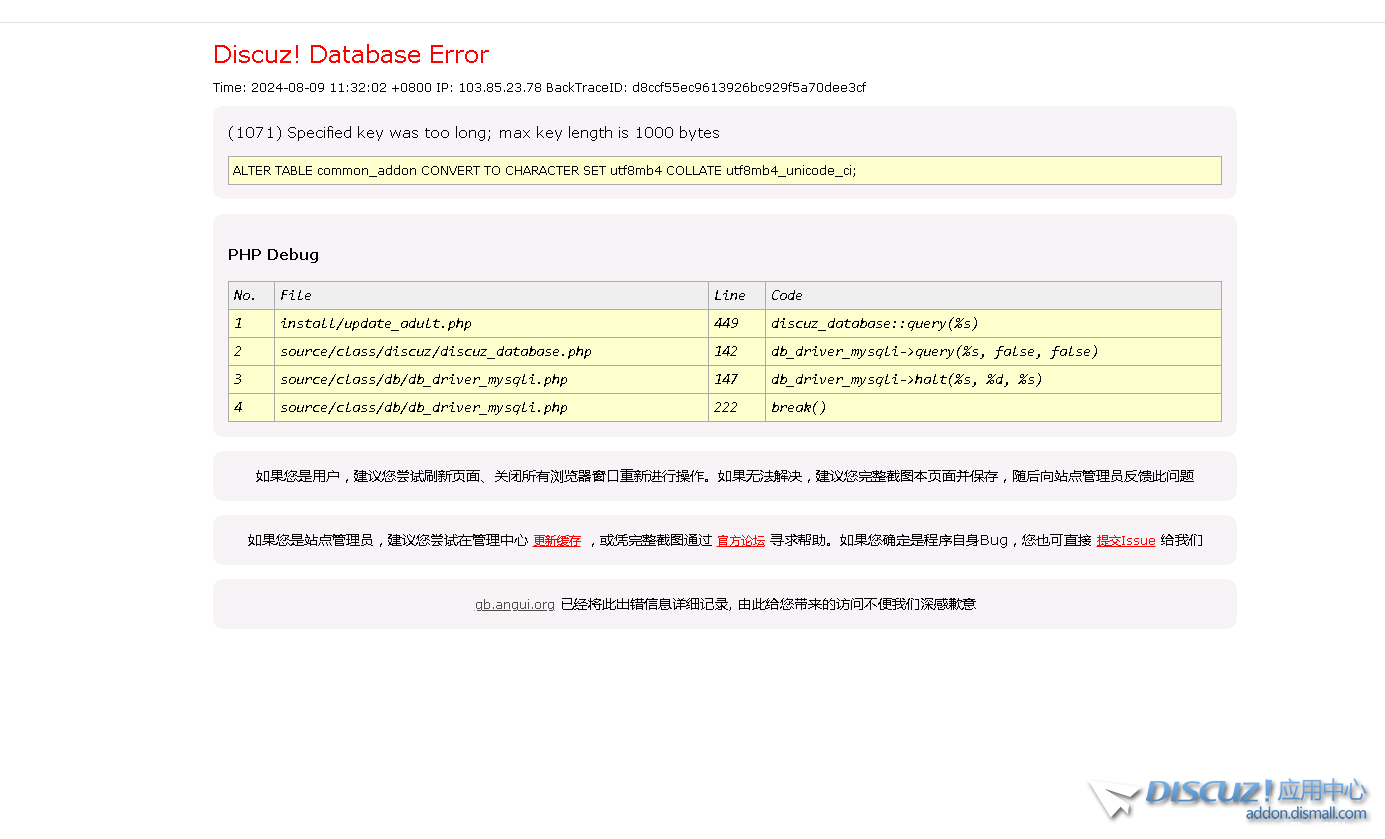Click the DISCUZ! 应用中心 logo

1256,792
